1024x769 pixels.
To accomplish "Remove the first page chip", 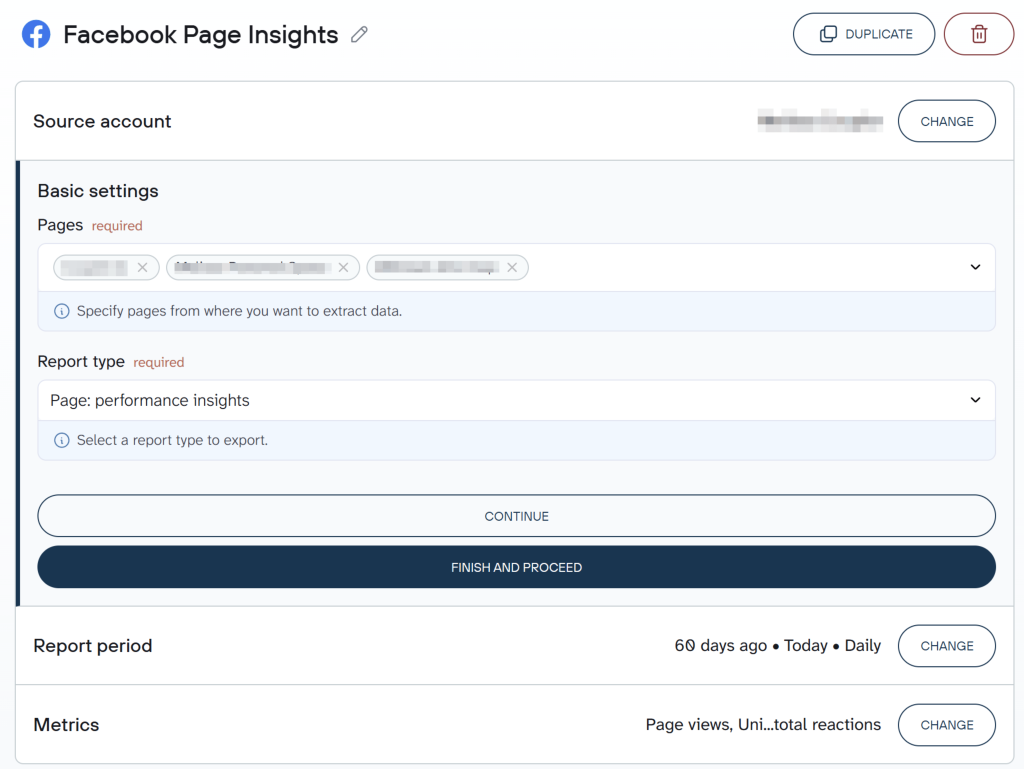I will coord(142,268).
